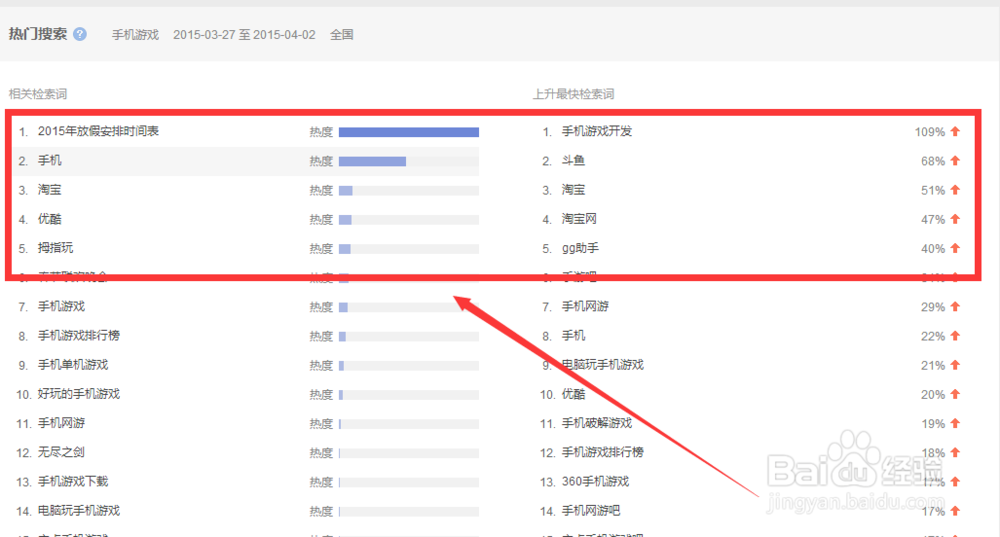The height and width of the screenshot is (537, 1000).
Task: Click the up arrow beside 优酷 20%
Action: coord(955,395)
